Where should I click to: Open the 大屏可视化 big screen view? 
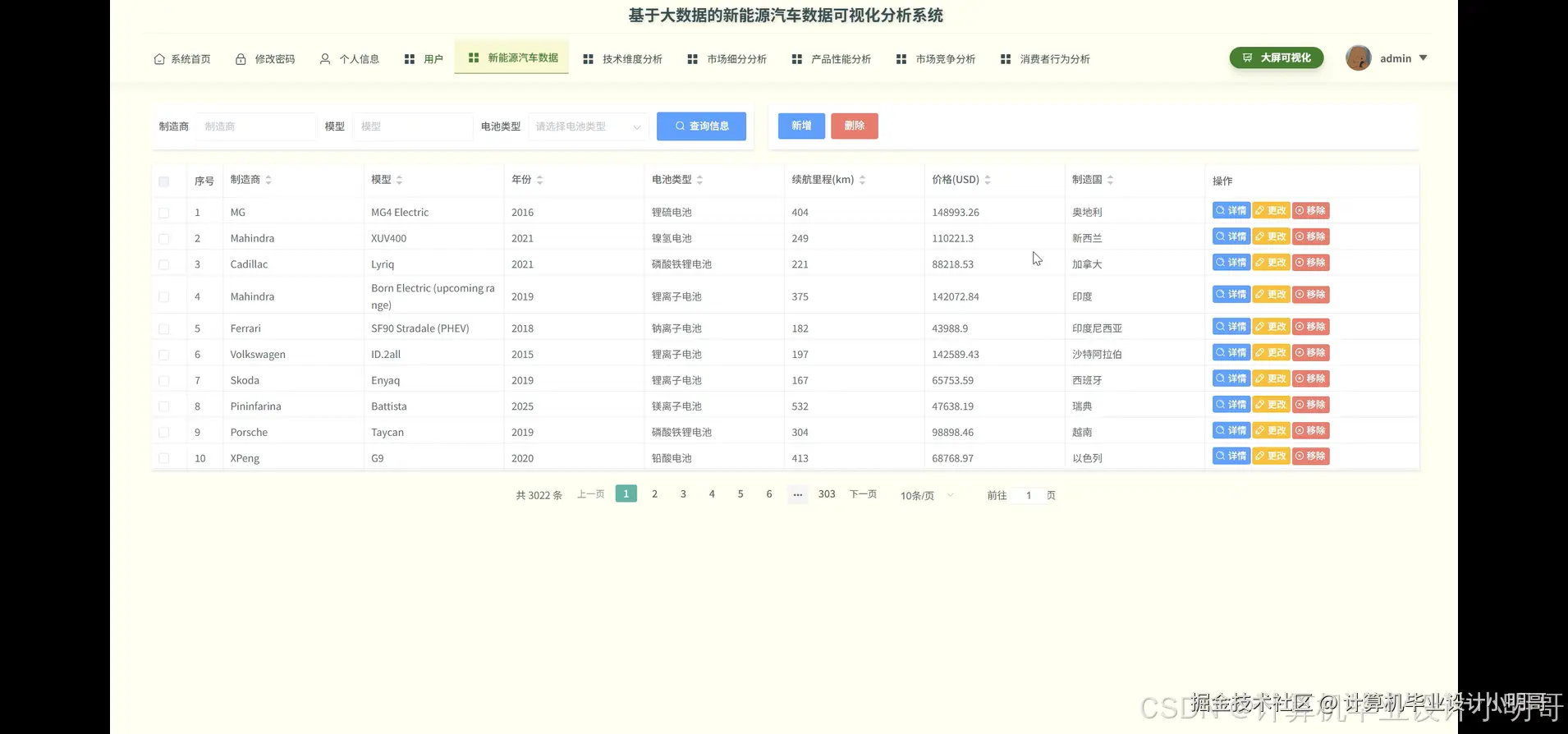point(1277,57)
